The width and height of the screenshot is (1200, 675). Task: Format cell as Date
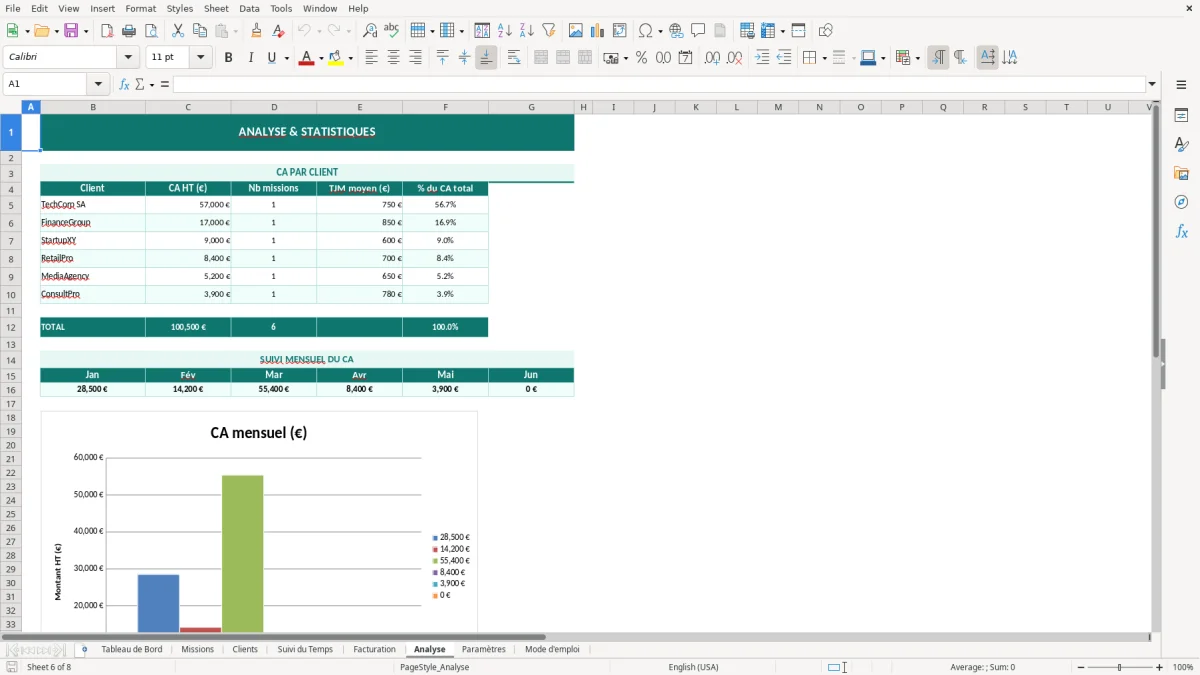[x=685, y=58]
